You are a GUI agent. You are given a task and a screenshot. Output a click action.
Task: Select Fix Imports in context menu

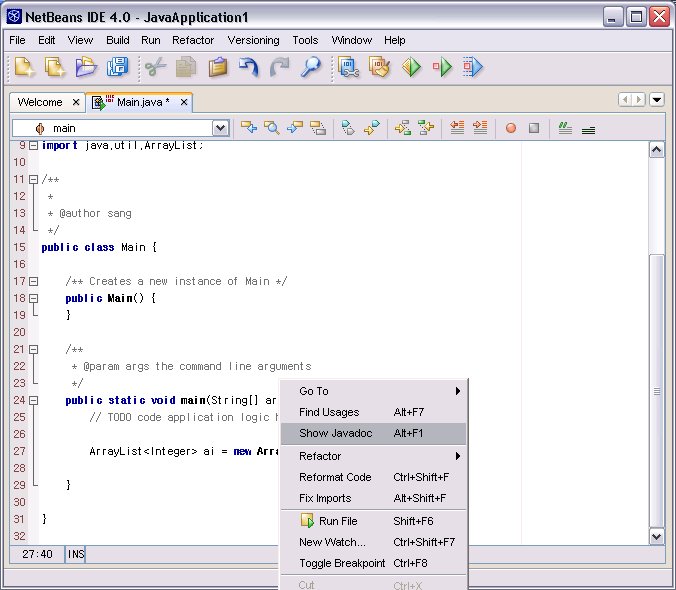tap(373, 498)
